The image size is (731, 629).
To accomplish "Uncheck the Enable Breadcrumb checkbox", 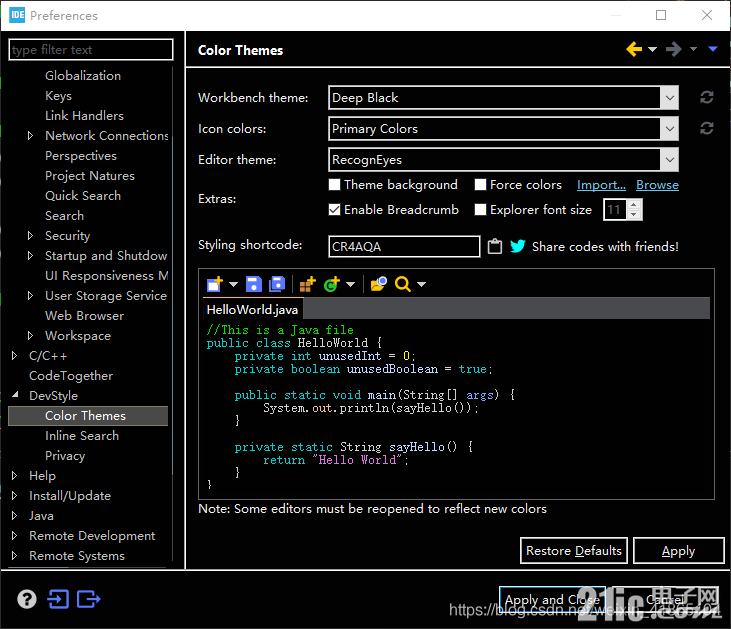I will click(x=334, y=210).
